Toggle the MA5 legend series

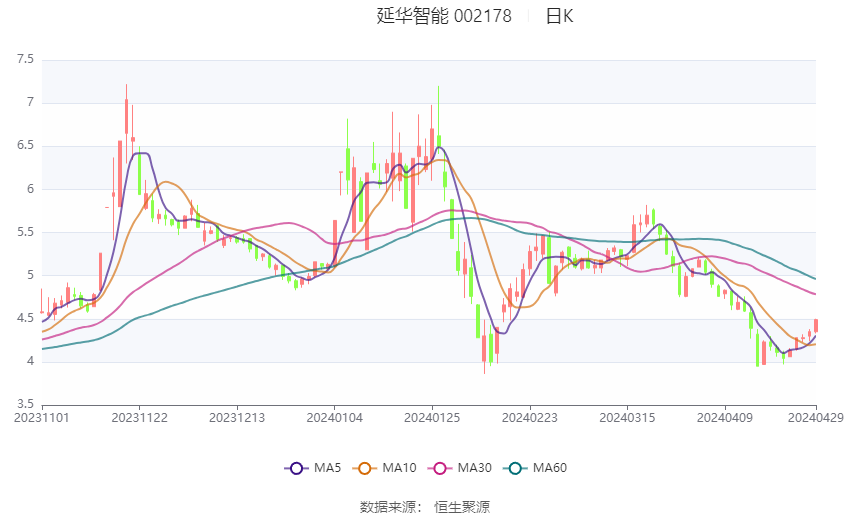[313, 468]
